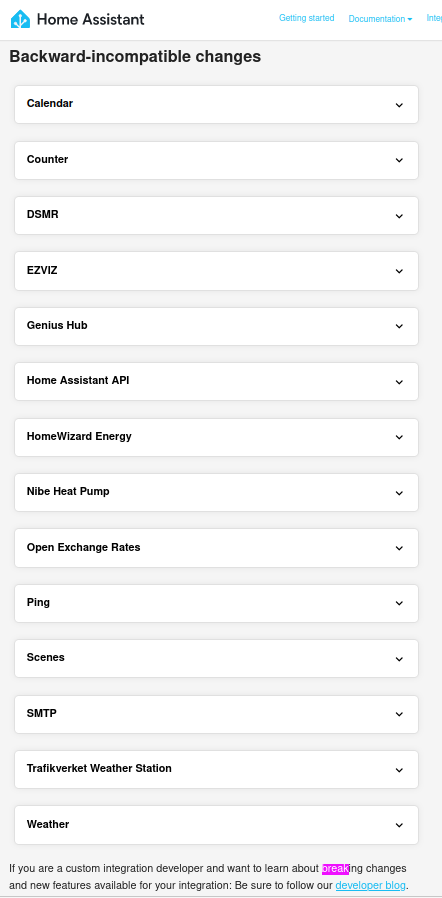Expand the Scenes section
The width and height of the screenshot is (442, 898).
[x=216, y=658]
